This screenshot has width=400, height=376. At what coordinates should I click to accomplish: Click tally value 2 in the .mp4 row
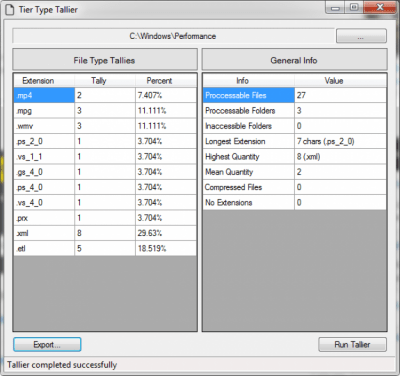(x=105, y=95)
